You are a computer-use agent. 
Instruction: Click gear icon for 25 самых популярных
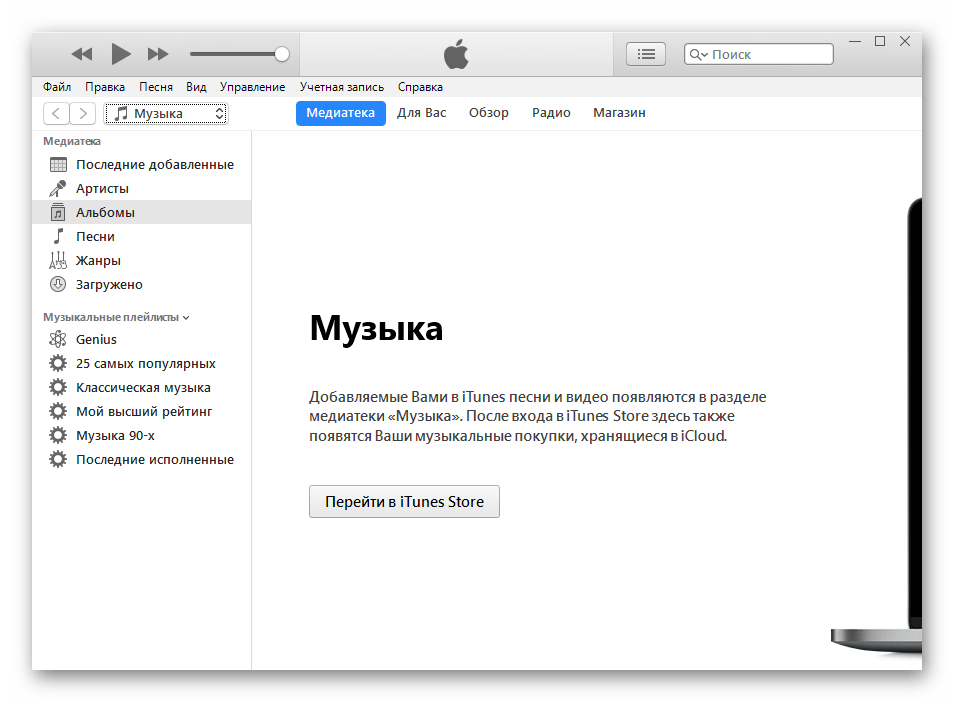[x=58, y=364]
